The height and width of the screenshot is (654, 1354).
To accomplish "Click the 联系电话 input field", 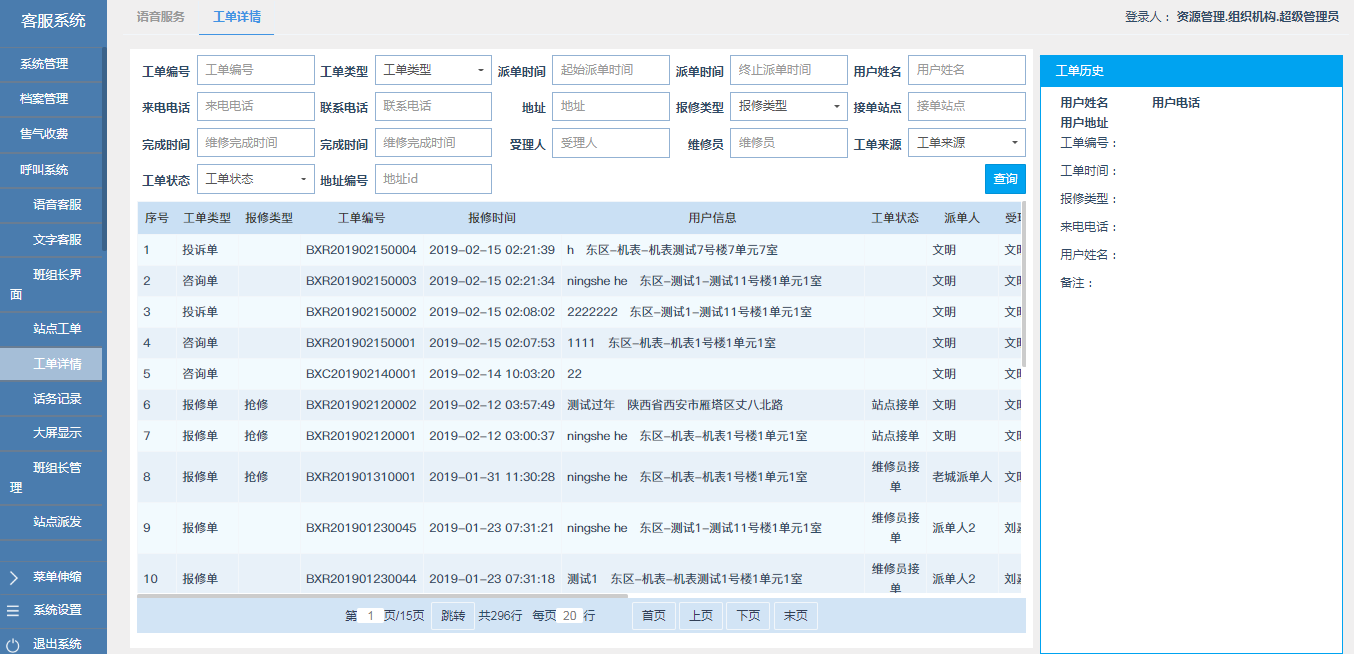I will [433, 106].
